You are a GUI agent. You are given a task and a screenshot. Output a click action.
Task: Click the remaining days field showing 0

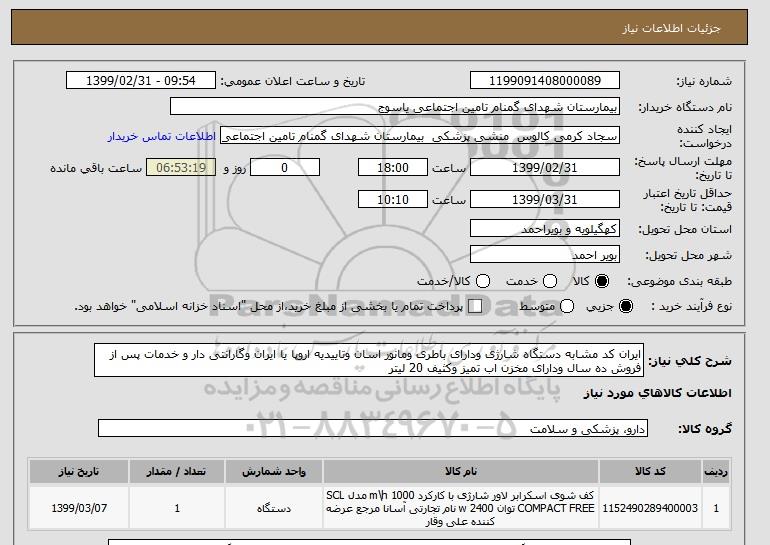click(x=285, y=167)
